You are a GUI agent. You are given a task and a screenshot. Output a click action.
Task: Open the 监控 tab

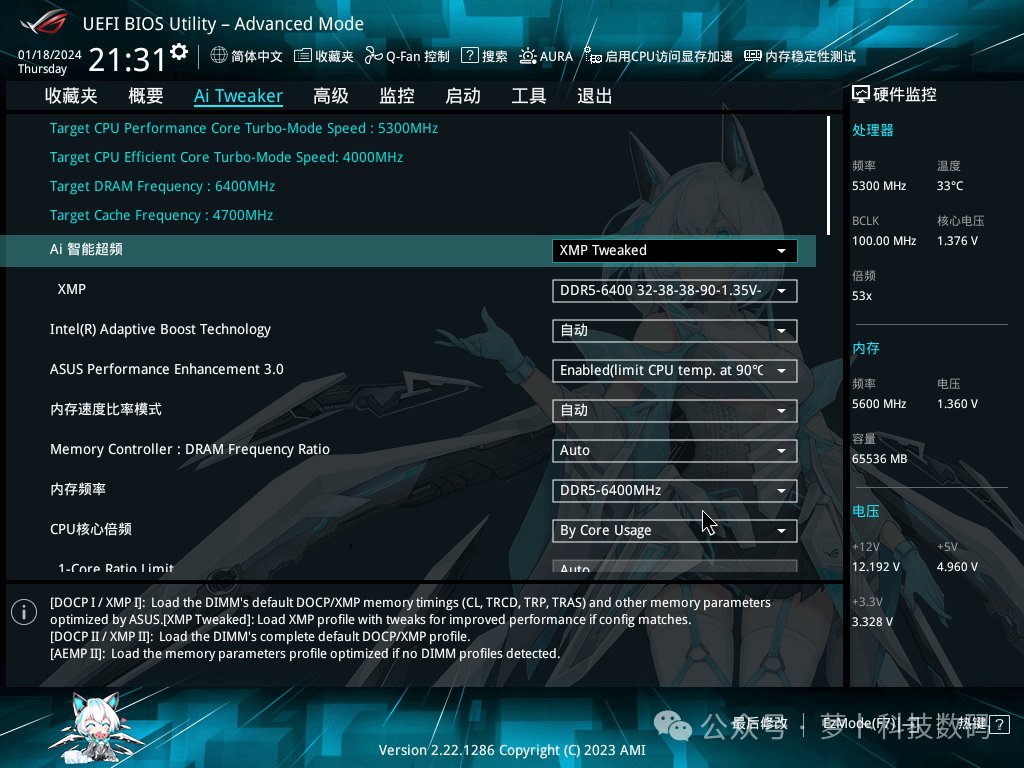397,96
